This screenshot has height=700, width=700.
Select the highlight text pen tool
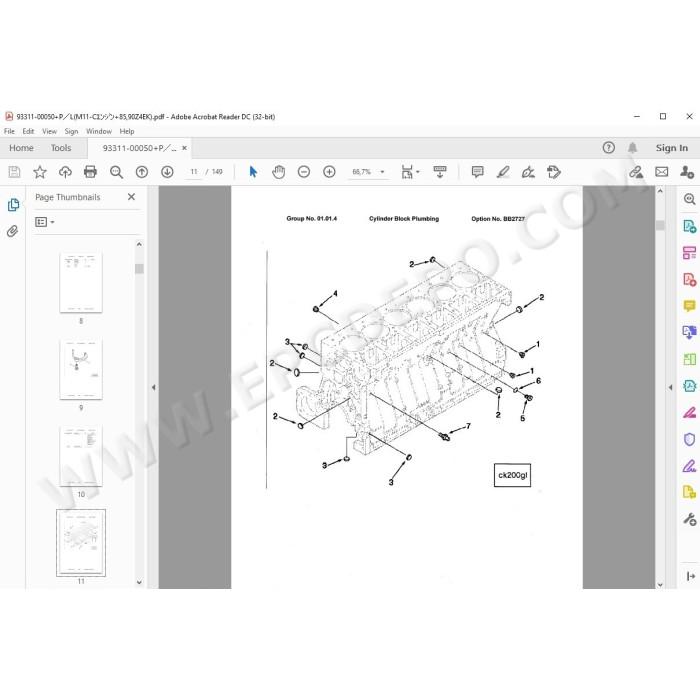click(x=503, y=172)
